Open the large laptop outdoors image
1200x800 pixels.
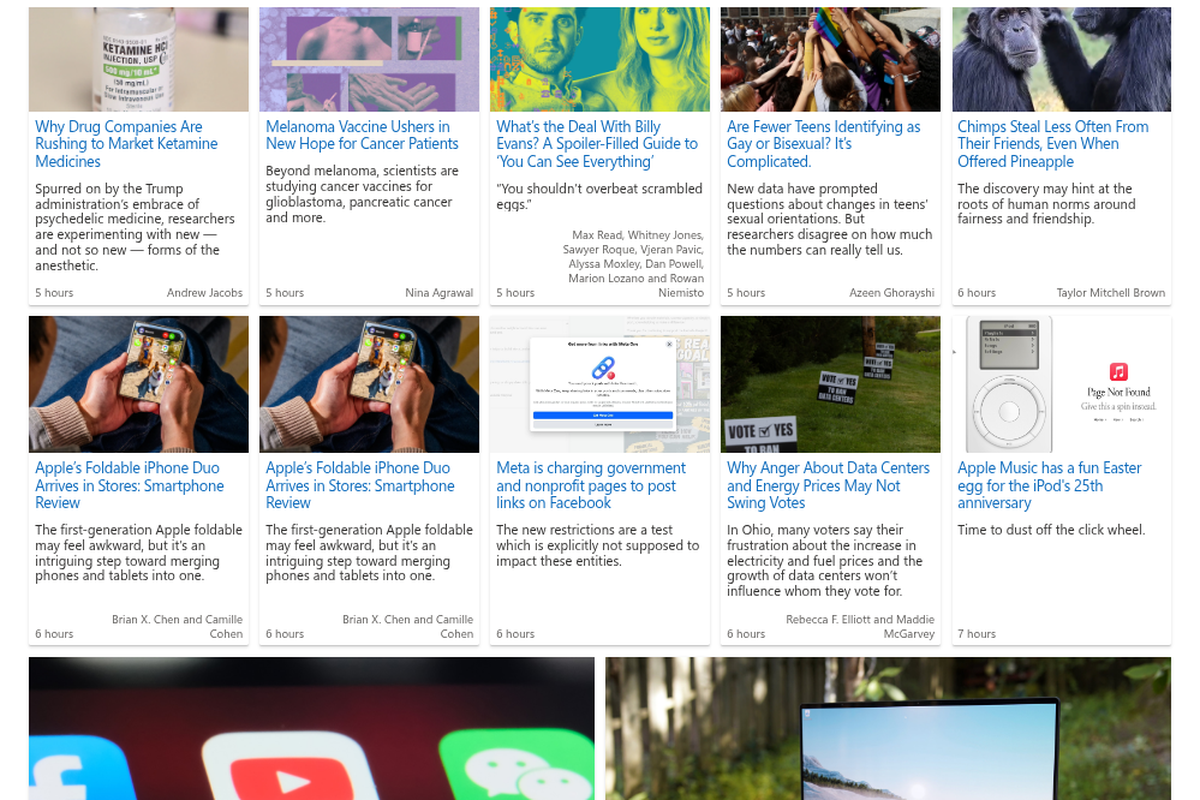(x=888, y=728)
